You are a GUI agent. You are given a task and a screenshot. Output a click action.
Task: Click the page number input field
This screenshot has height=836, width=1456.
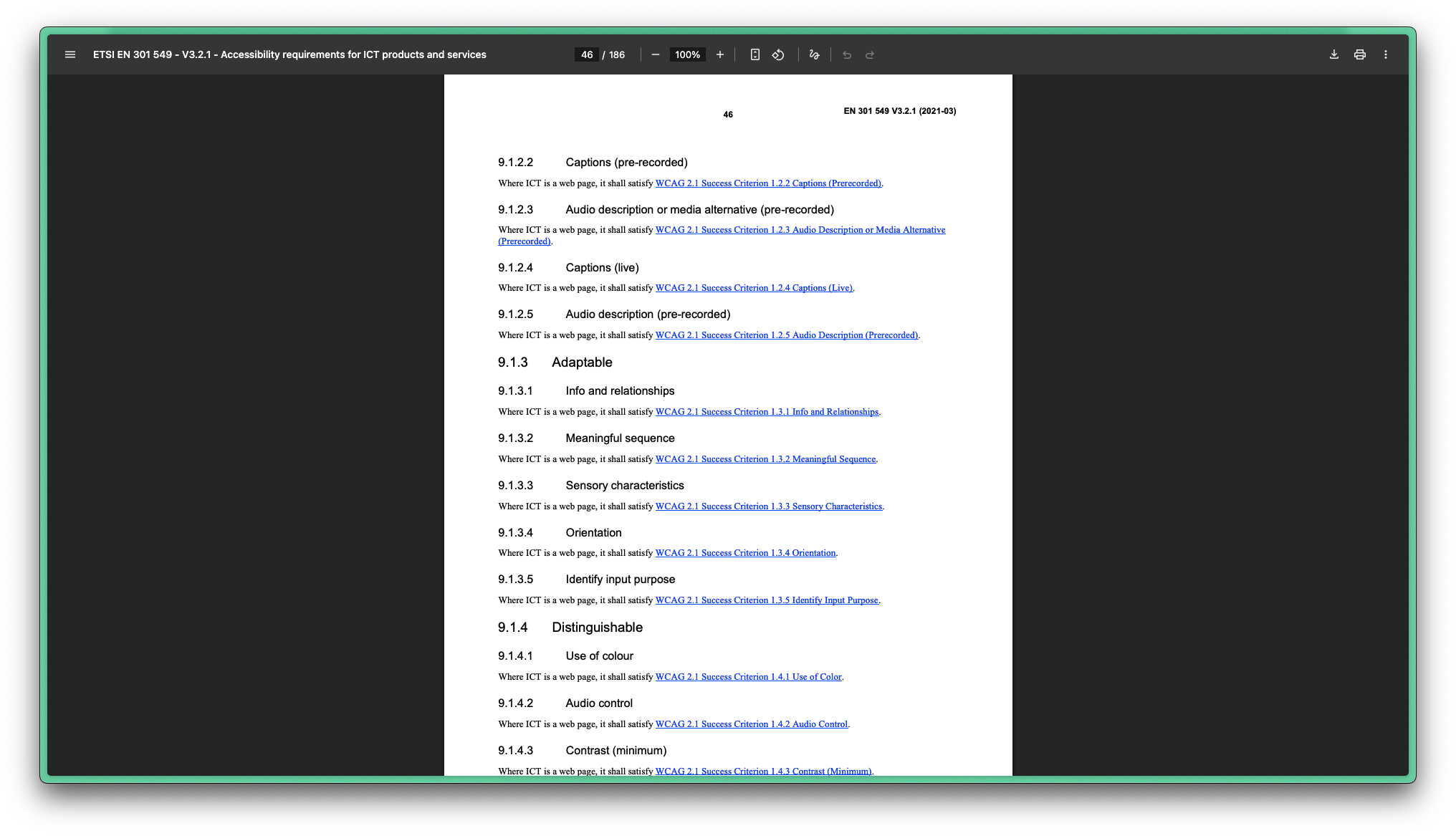[587, 54]
